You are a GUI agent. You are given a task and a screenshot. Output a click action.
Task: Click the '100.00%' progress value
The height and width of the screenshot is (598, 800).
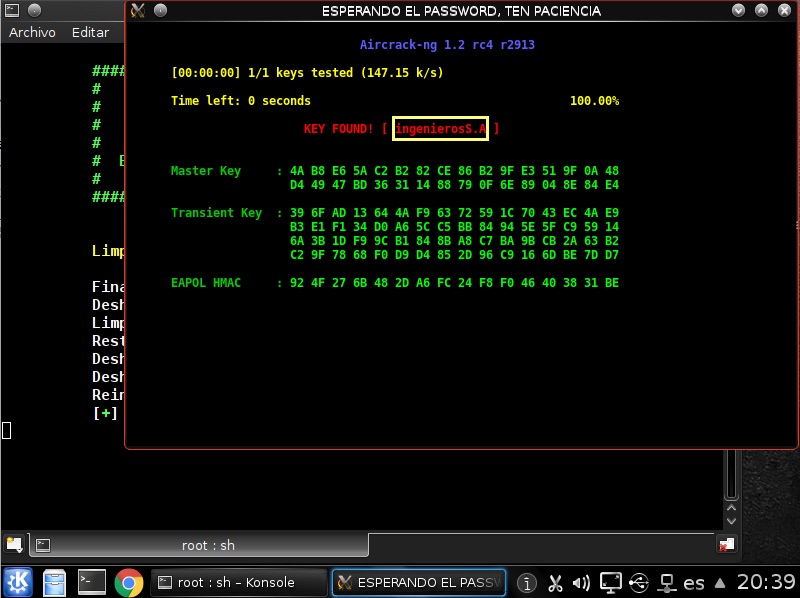(594, 101)
